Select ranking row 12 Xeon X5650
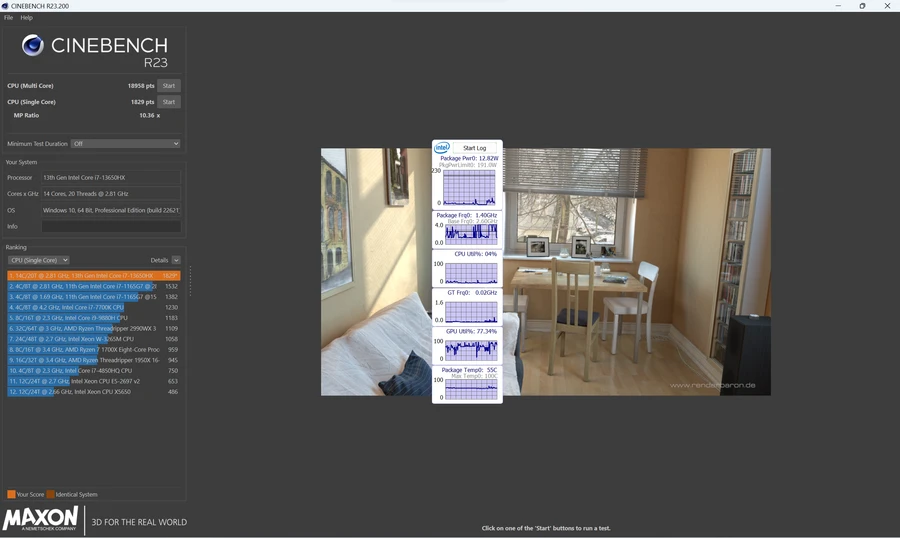 [x=94, y=392]
